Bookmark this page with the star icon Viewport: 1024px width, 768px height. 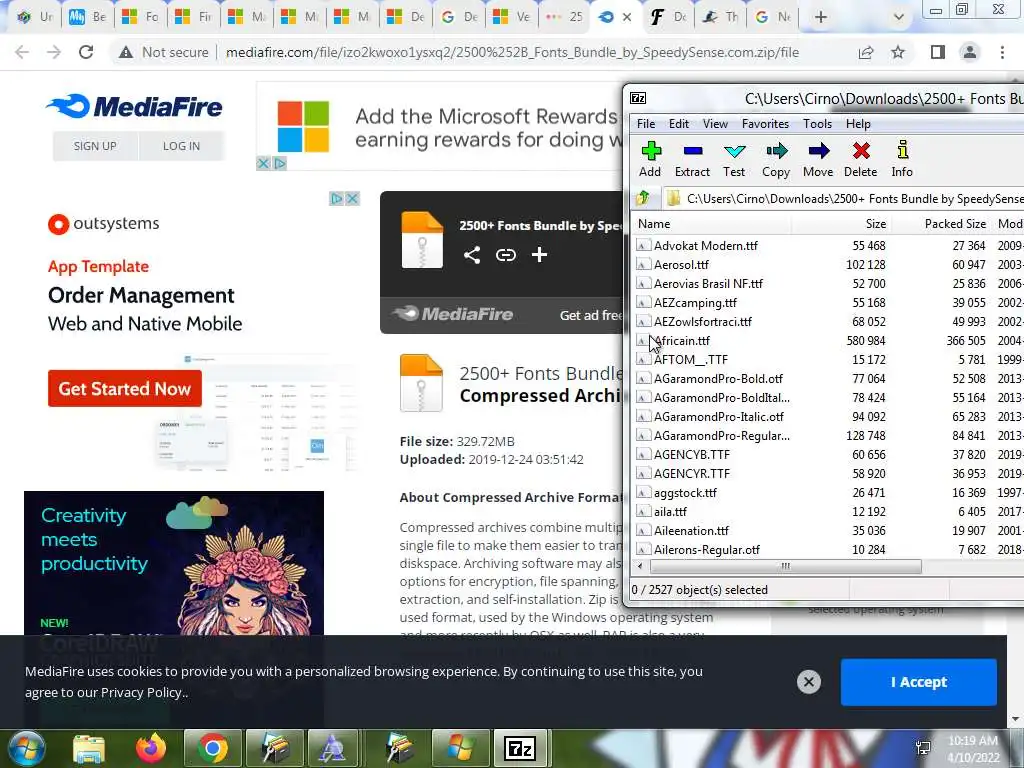tap(899, 52)
